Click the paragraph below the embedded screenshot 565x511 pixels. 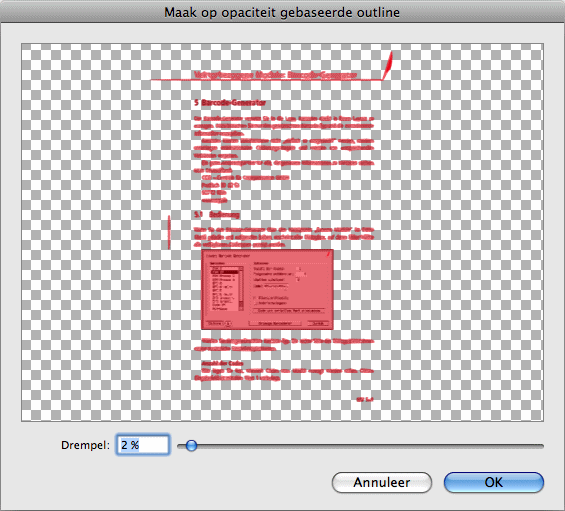click(284, 345)
